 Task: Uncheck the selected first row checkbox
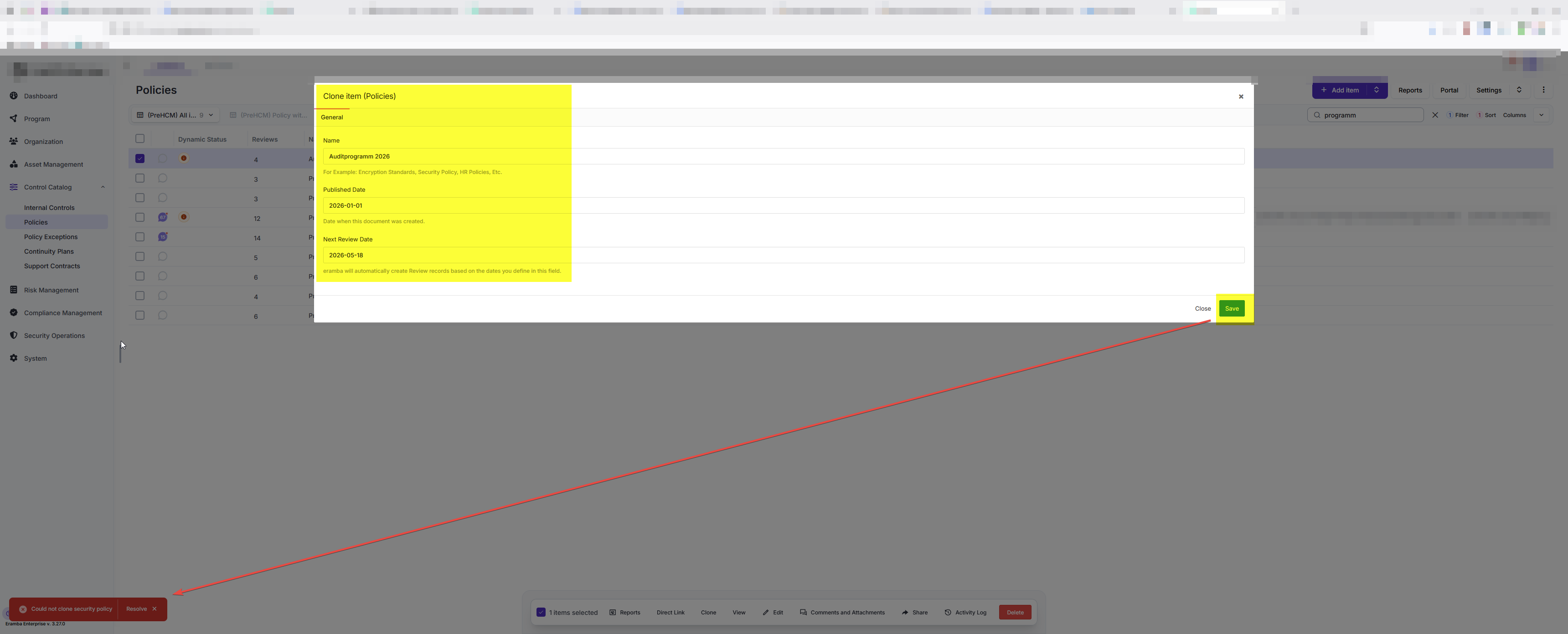coord(140,158)
